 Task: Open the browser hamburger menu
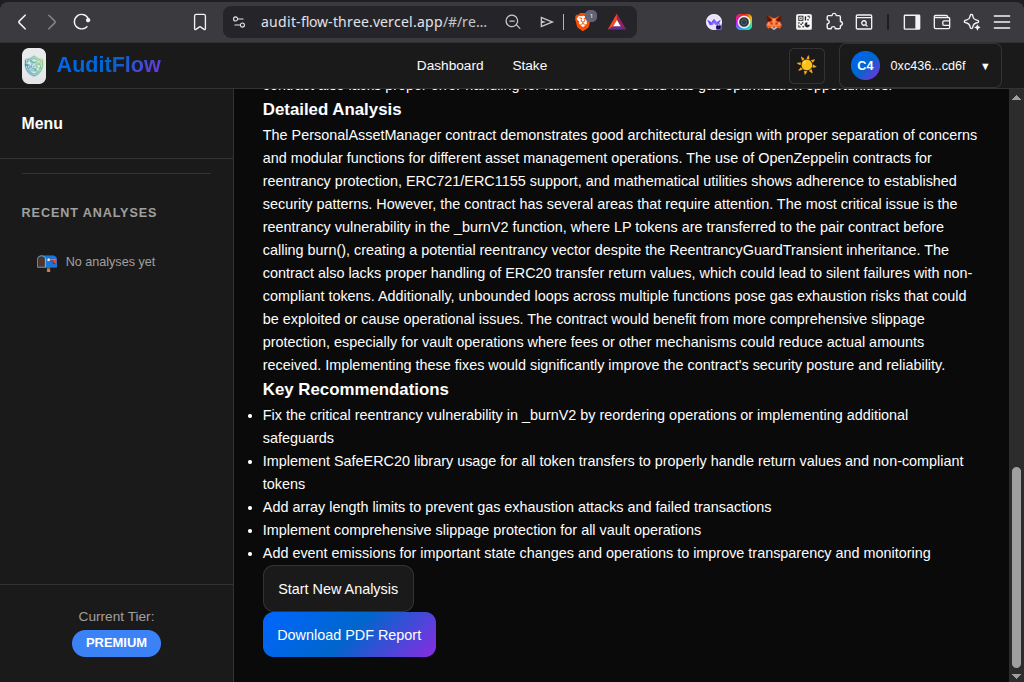tap(1001, 22)
